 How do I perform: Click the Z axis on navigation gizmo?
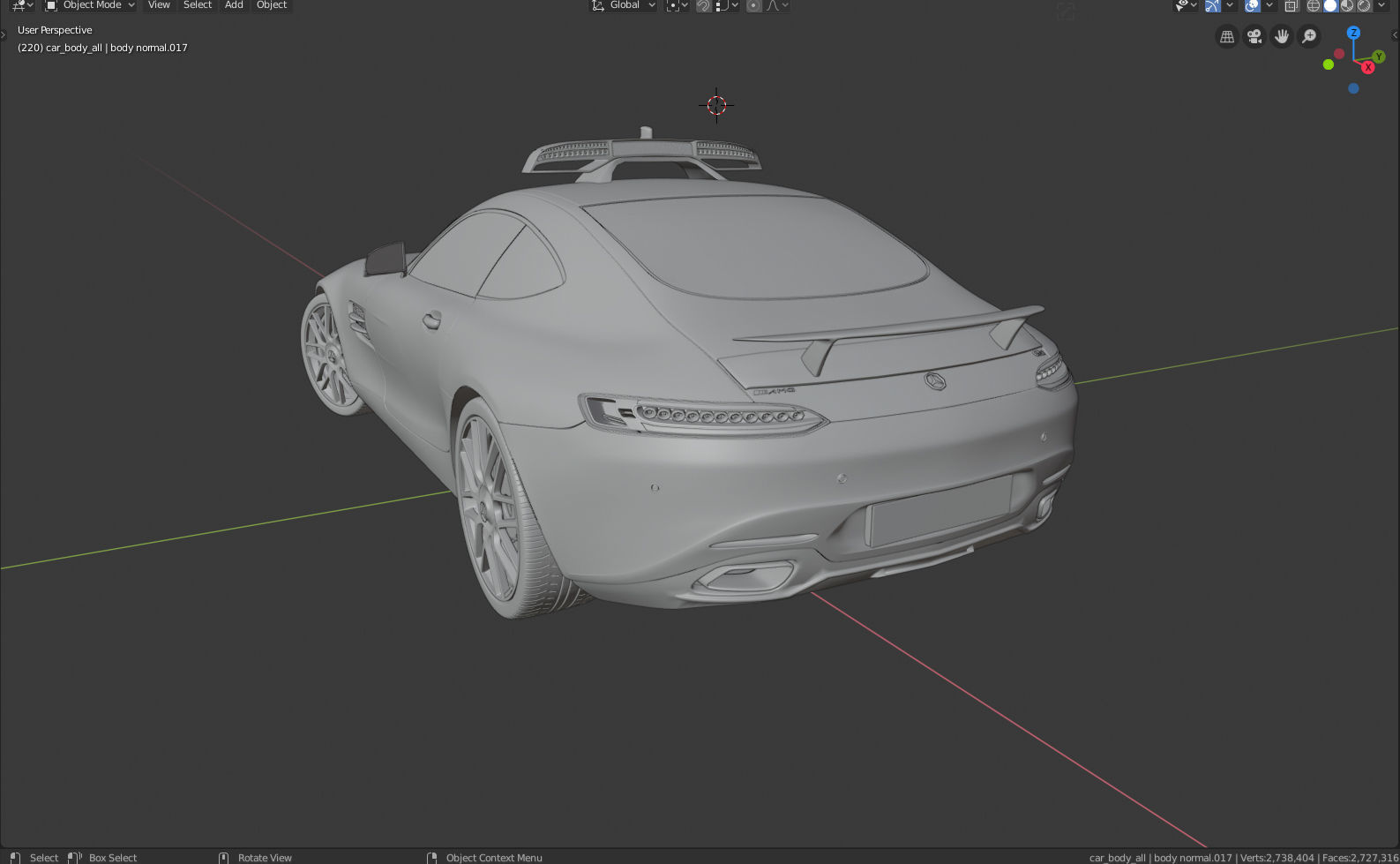click(1353, 33)
